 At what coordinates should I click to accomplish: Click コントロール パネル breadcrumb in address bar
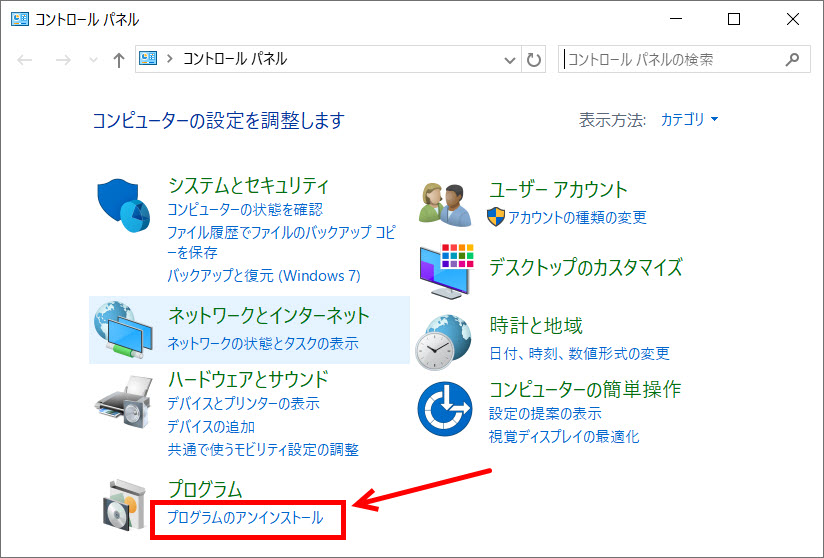pyautogui.click(x=234, y=59)
